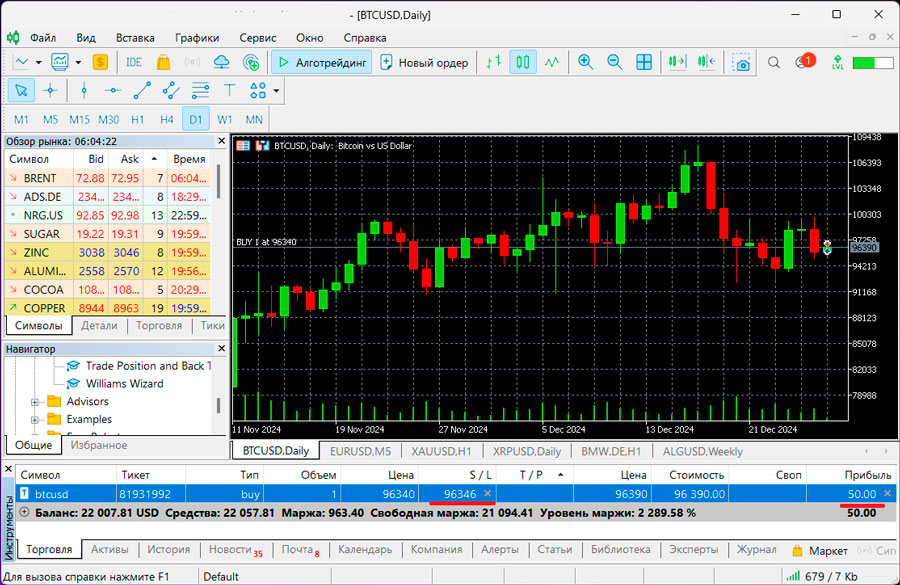900x585 pixels.
Task: Expand the balance summary row
Action: coord(24,512)
